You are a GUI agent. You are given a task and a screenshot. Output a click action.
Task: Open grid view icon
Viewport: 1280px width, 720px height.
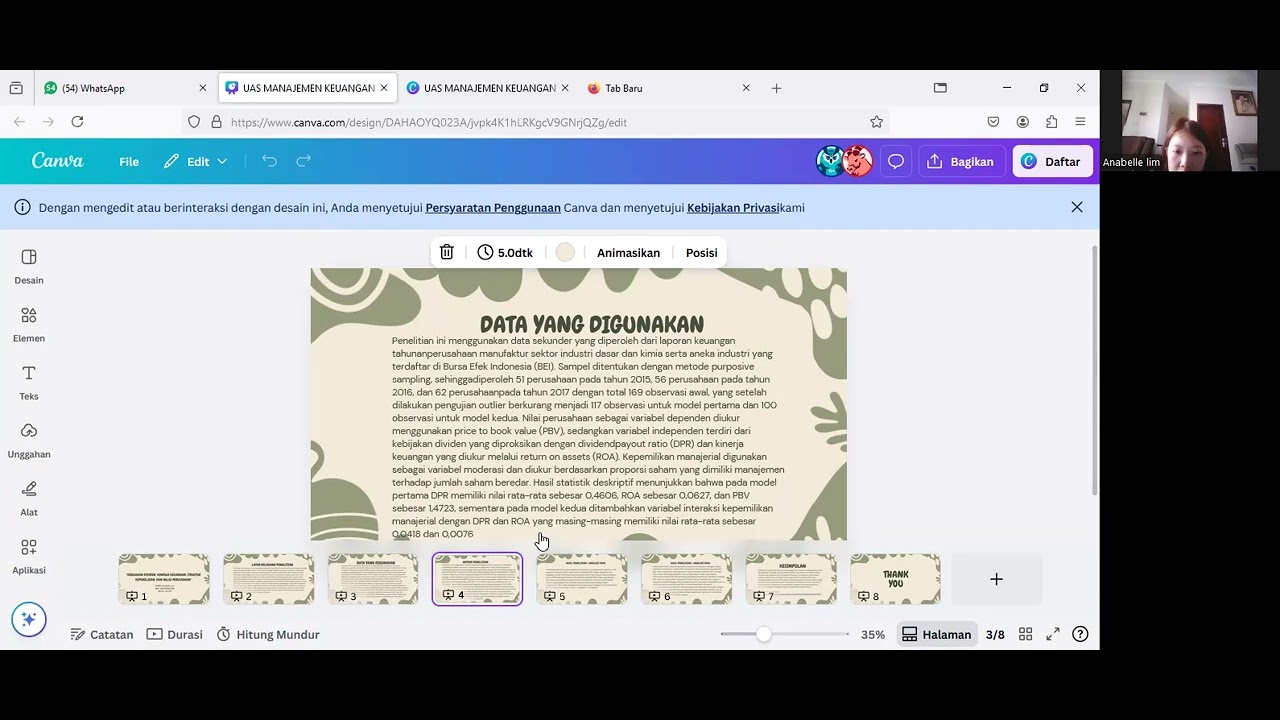[x=1025, y=634]
